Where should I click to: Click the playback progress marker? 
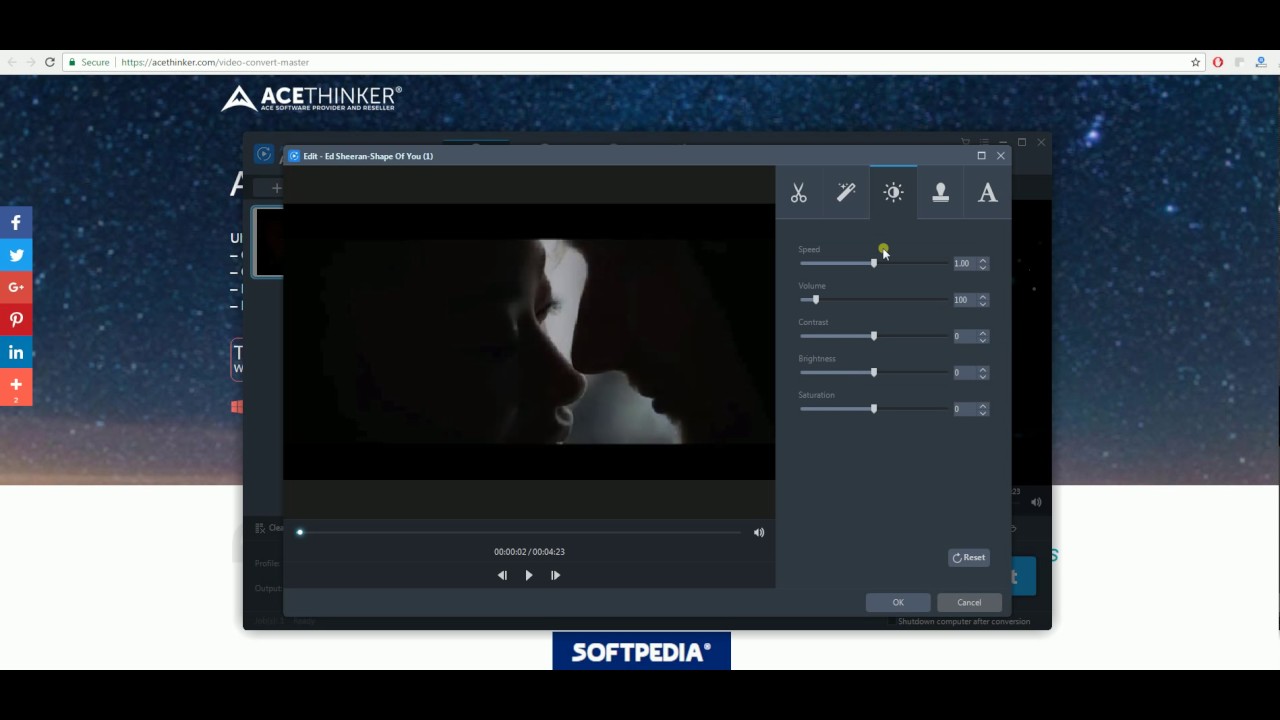[300, 532]
